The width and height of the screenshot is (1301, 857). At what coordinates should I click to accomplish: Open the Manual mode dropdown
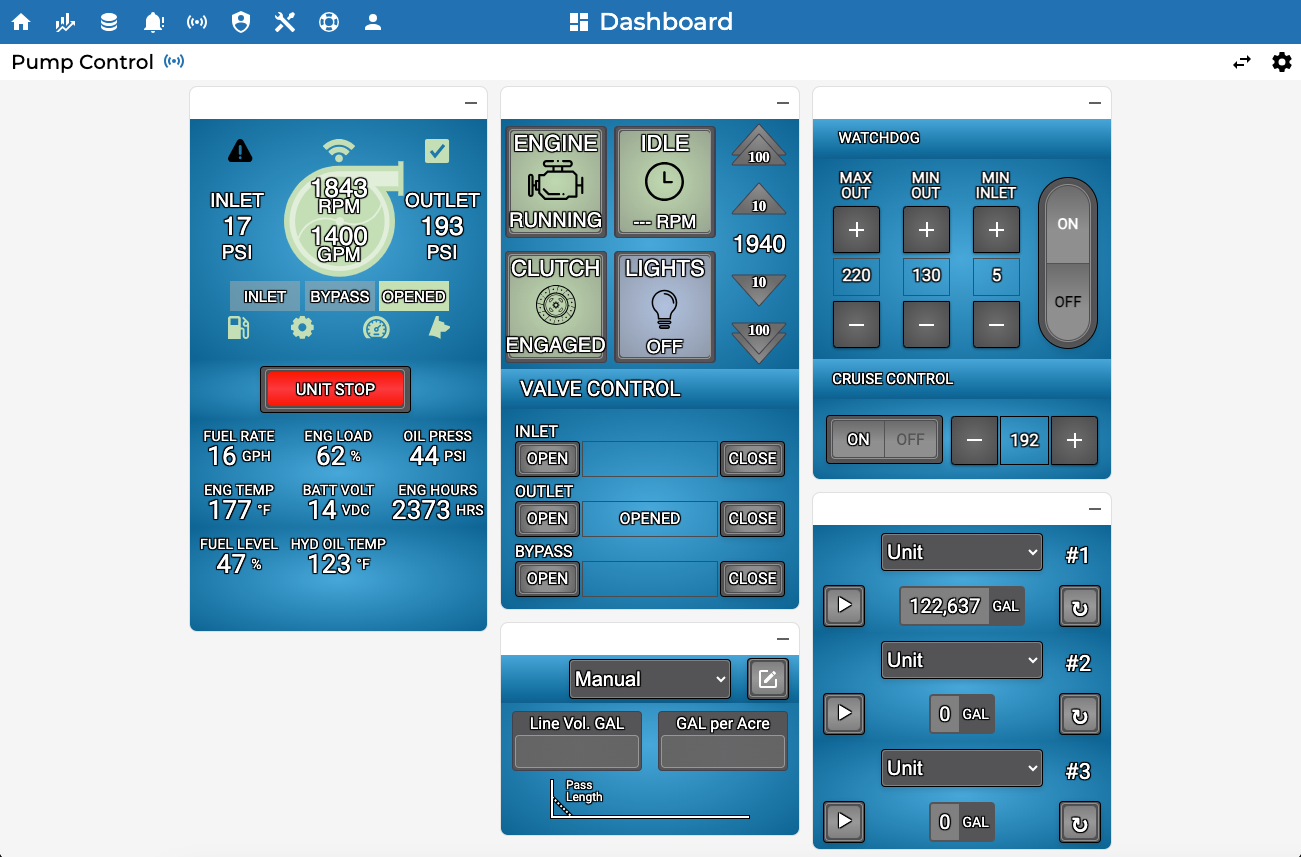point(651,679)
